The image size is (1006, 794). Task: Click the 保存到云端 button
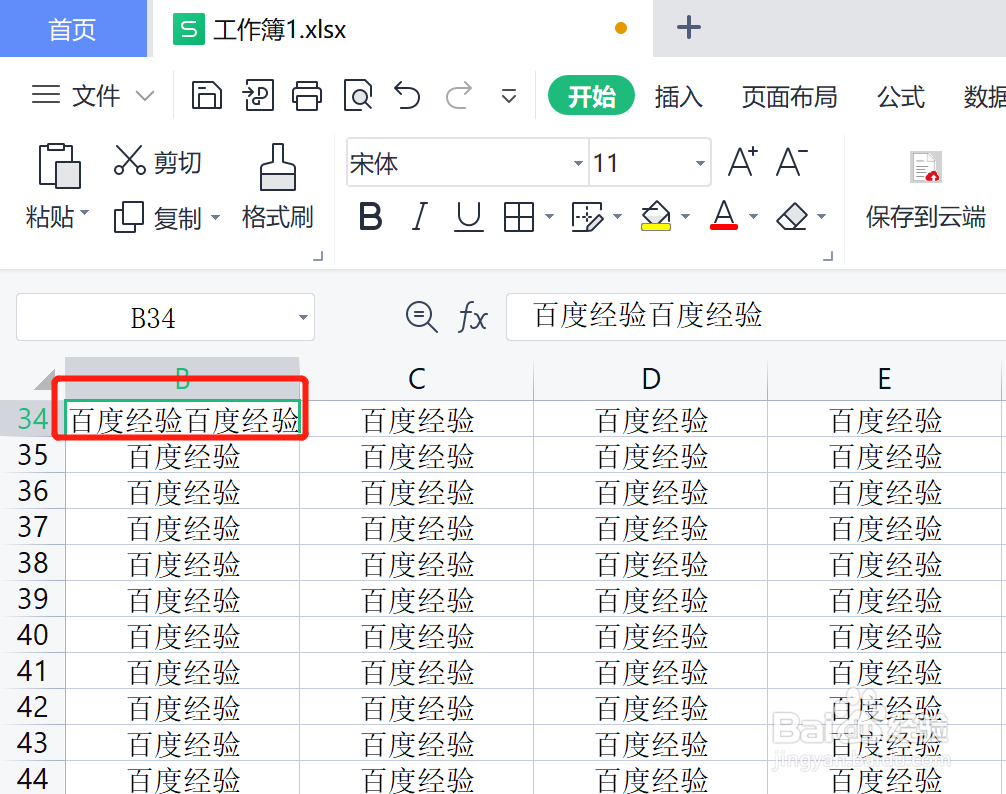point(925,190)
